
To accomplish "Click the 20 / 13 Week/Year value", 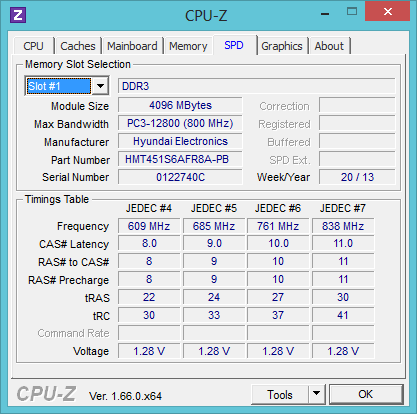I will pos(357,177).
